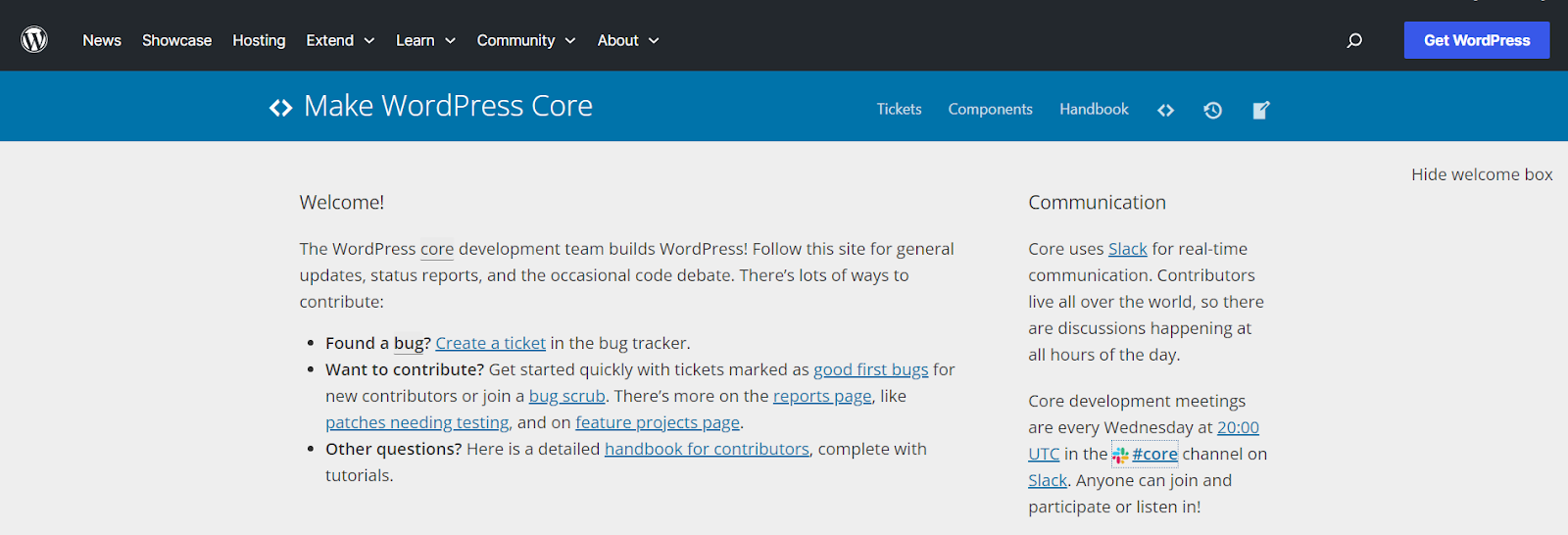
Task: Select Hosting in the top navigation
Action: [259, 40]
